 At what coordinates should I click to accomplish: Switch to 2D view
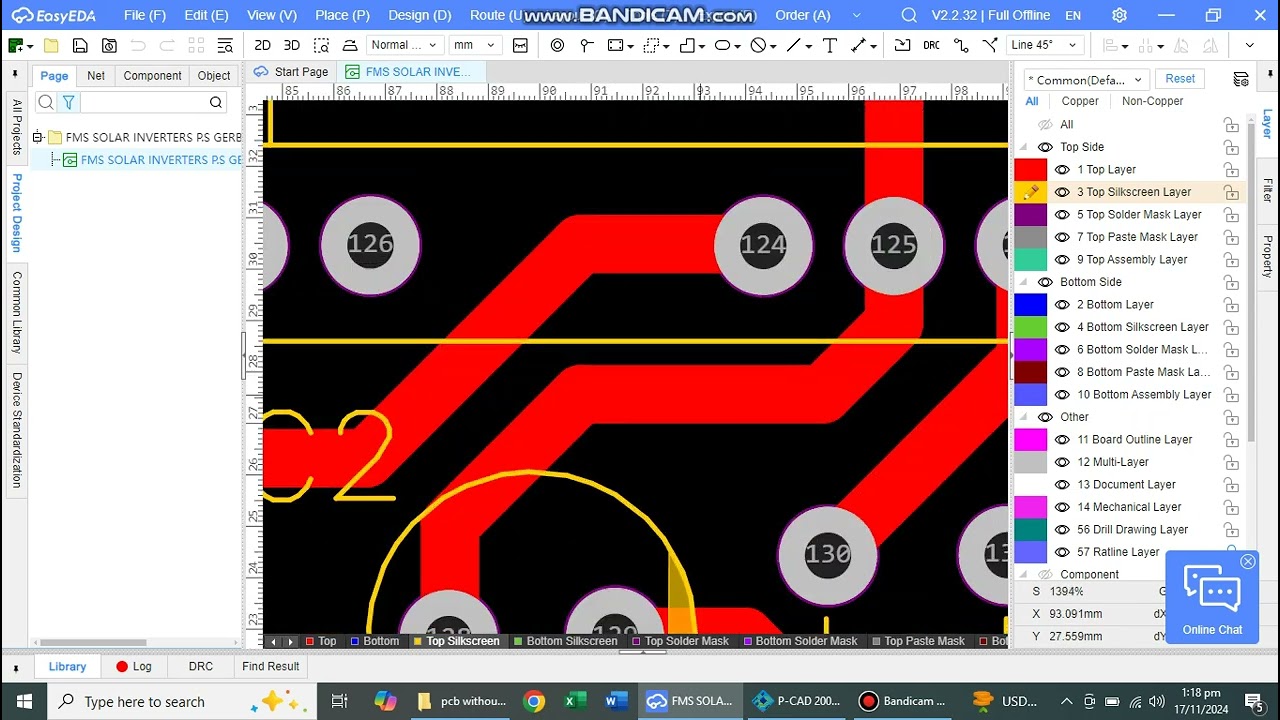click(262, 45)
